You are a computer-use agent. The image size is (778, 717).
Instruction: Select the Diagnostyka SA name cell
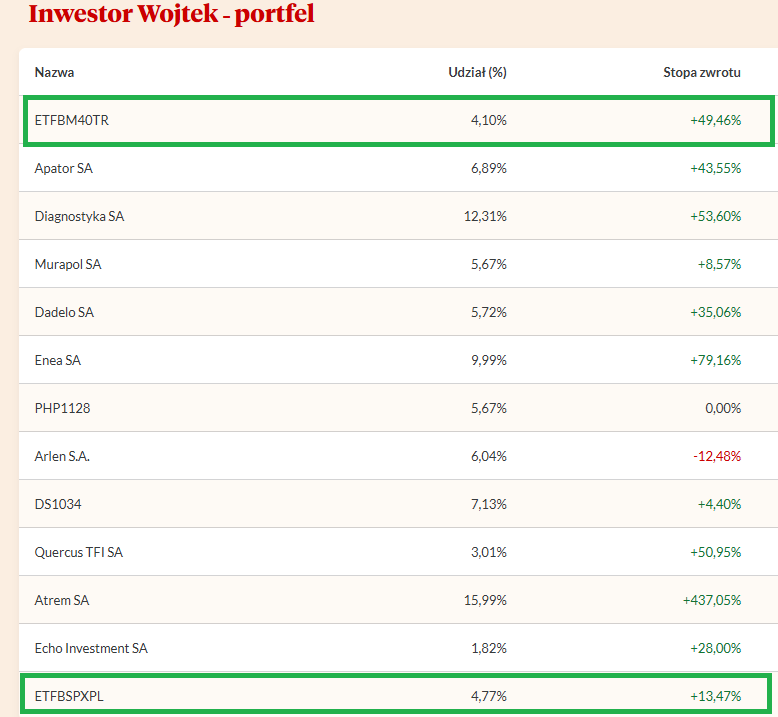79,216
